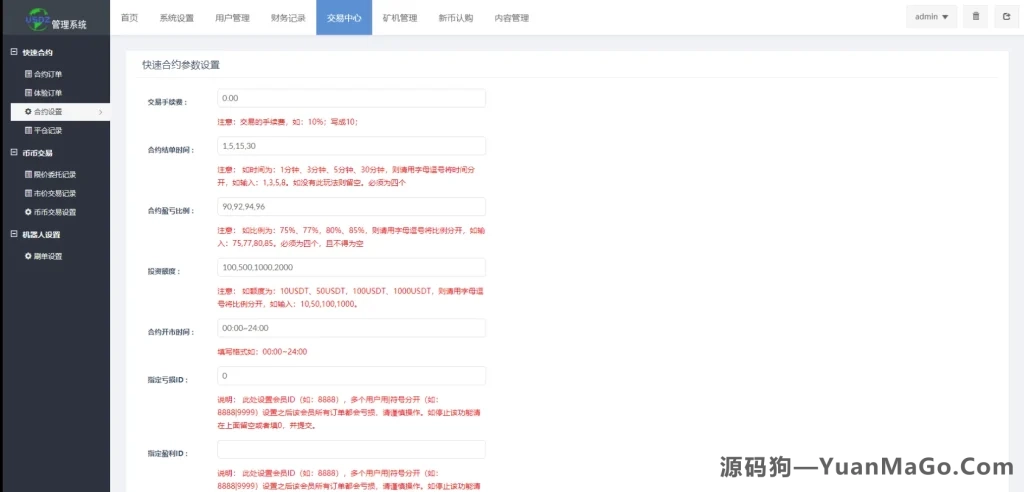The height and width of the screenshot is (492, 1024).
Task: Open the 系统设置 top menu
Action: [x=176, y=18]
